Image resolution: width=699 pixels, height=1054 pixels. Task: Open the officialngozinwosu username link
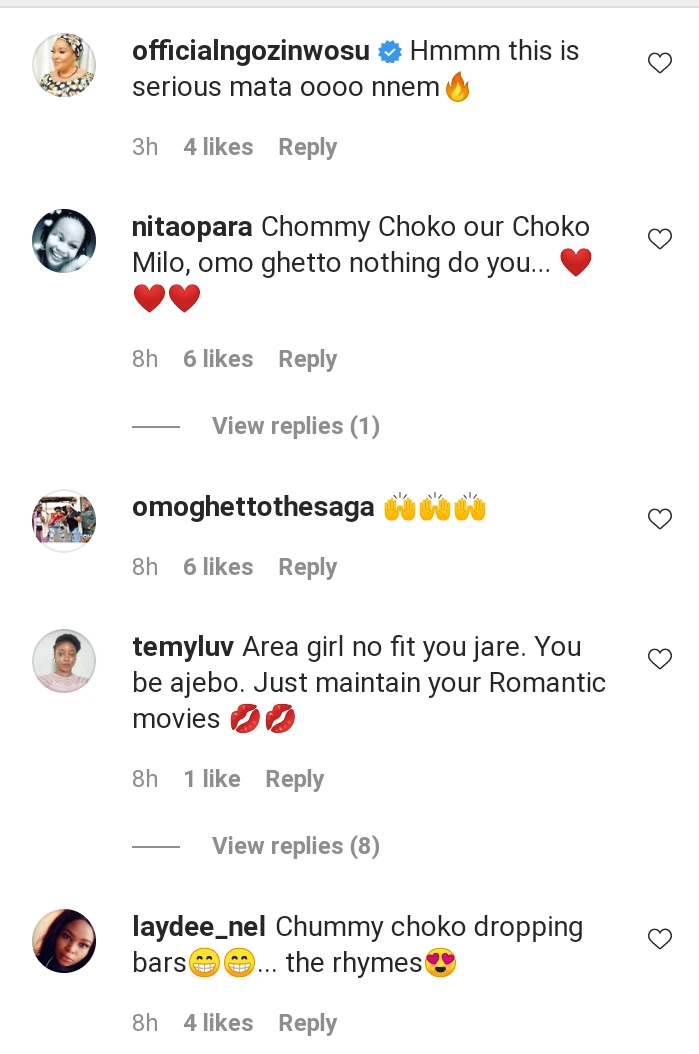pos(251,51)
